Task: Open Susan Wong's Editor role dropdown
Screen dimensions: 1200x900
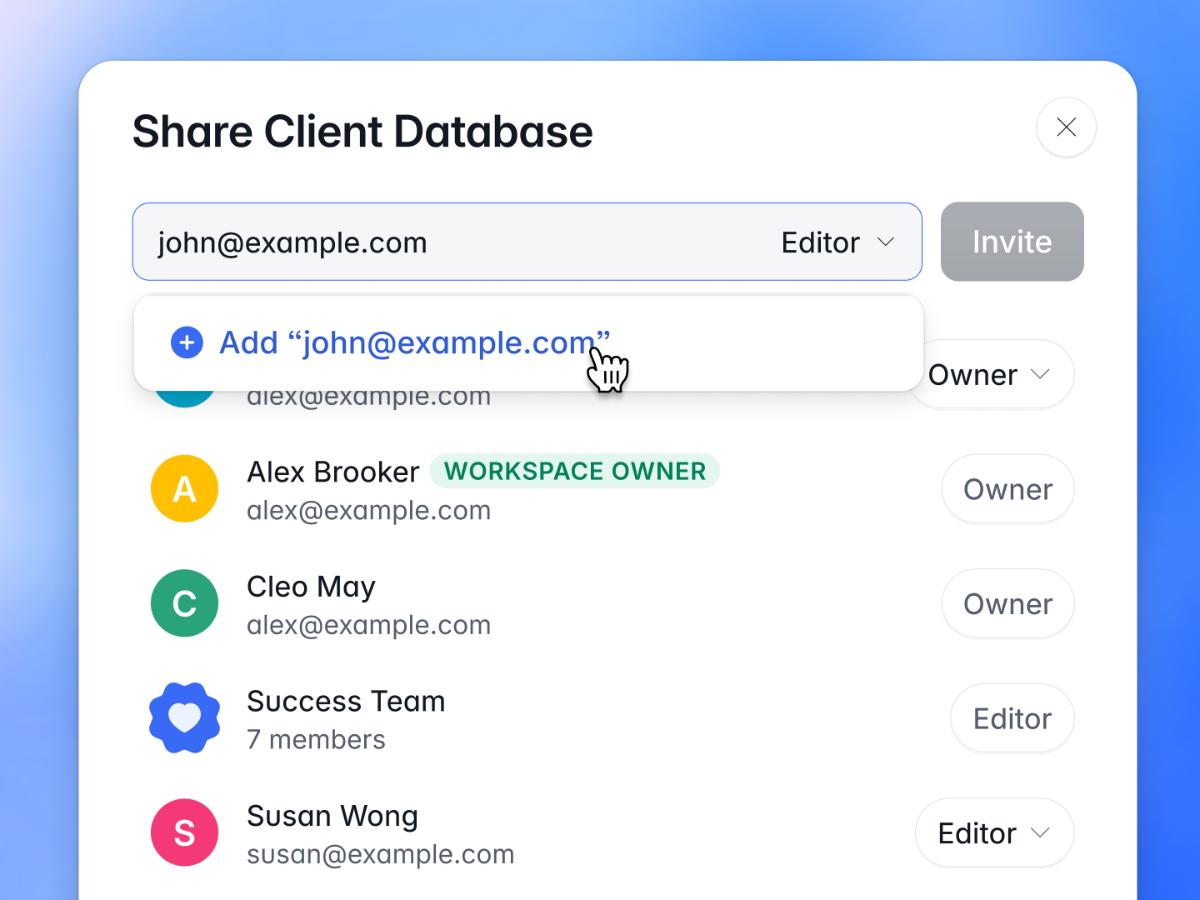Action: click(x=994, y=833)
